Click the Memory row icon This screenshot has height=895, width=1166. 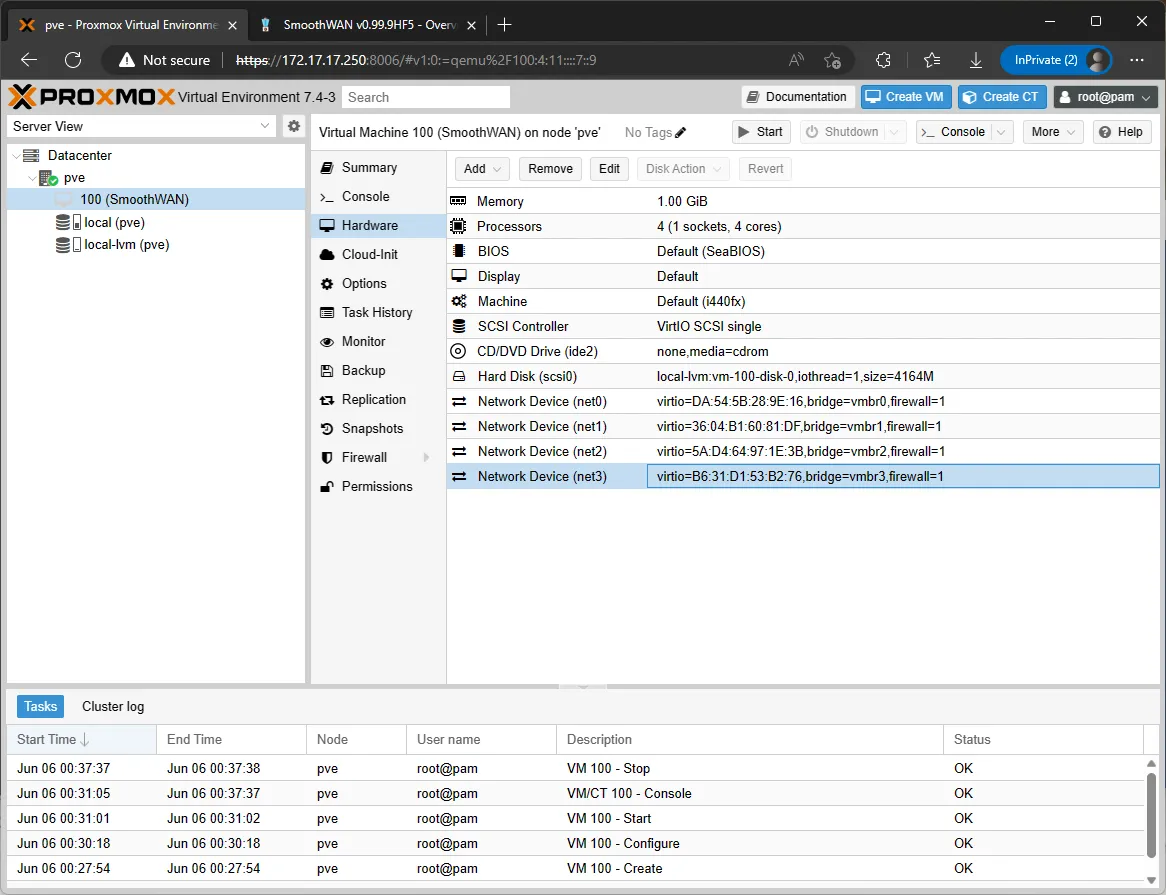point(459,201)
